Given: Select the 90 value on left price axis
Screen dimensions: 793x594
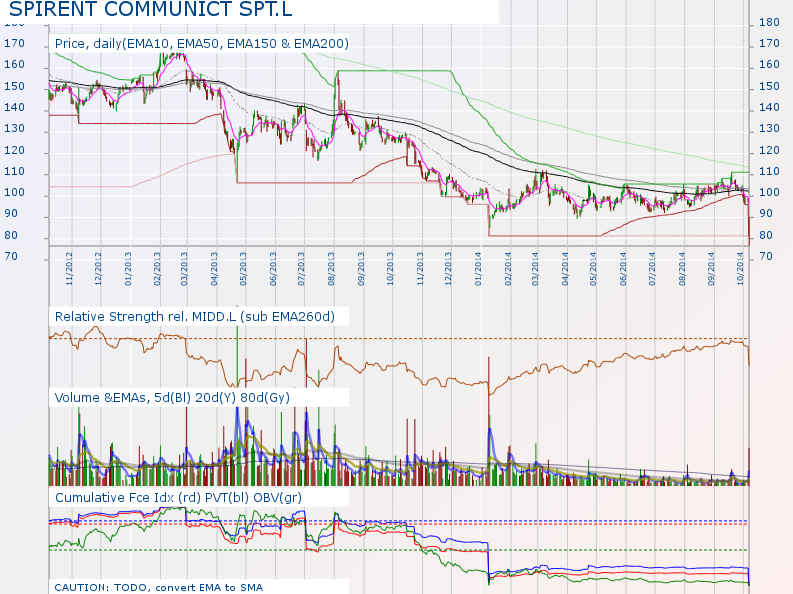Looking at the screenshot, I should coord(11,213).
